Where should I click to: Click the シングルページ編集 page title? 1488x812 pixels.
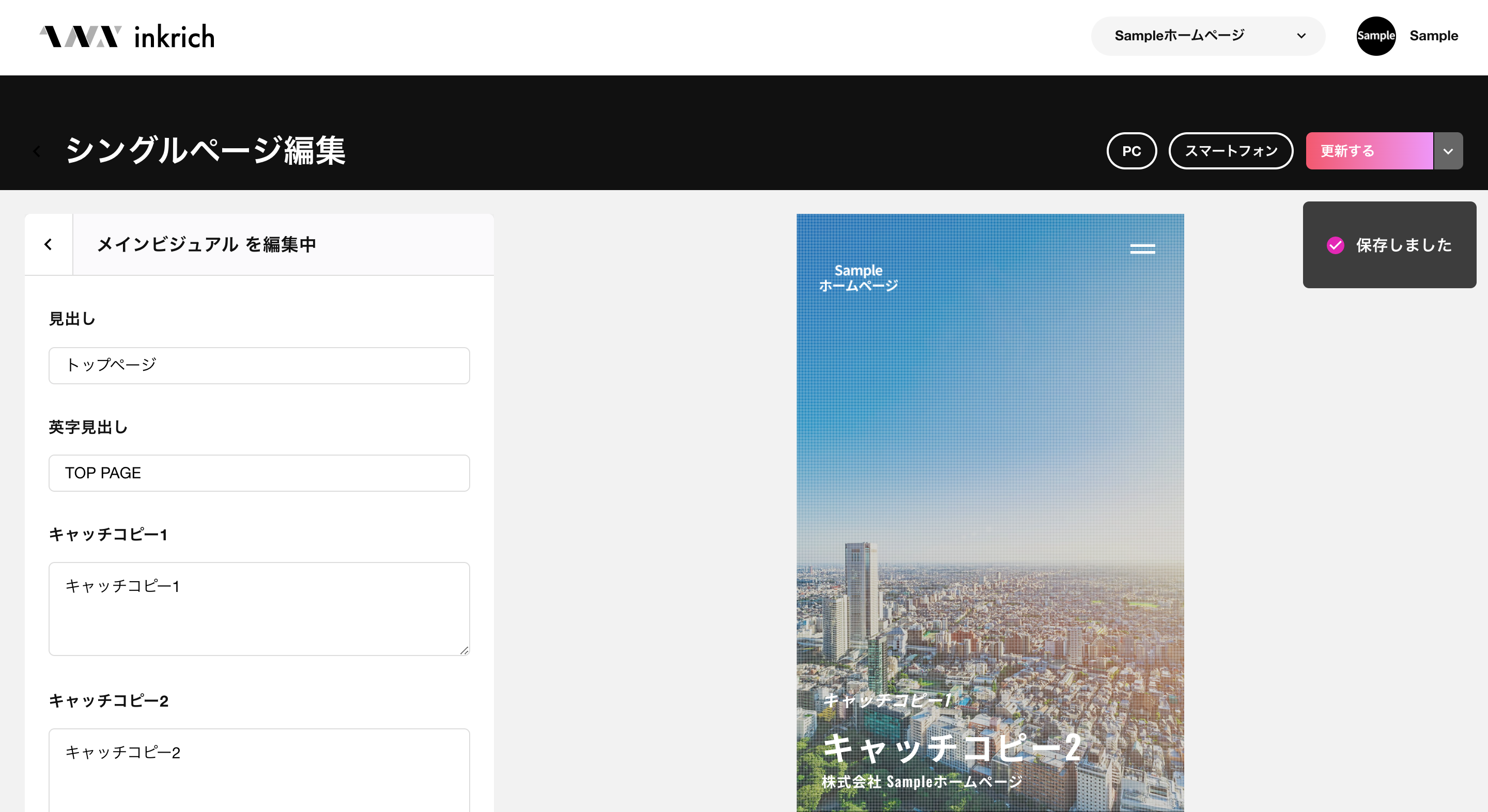(x=206, y=151)
